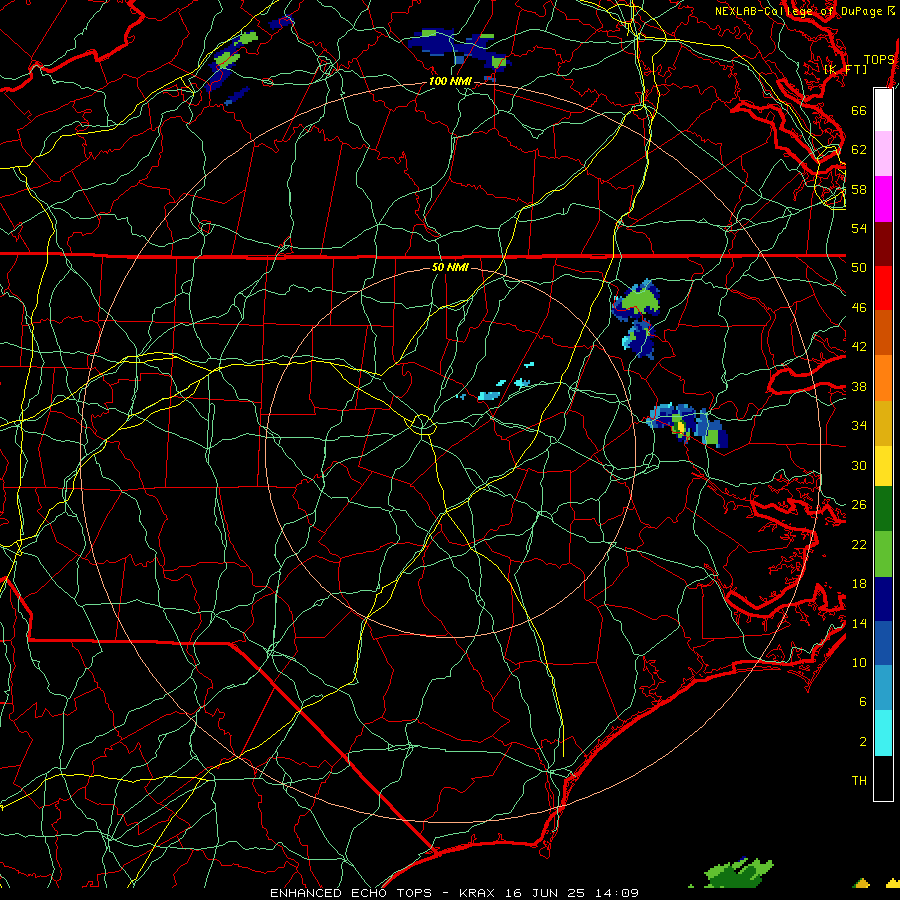Viewport: 900px width, 900px height.
Task: Click the legend value 14
Action: [x=859, y=623]
